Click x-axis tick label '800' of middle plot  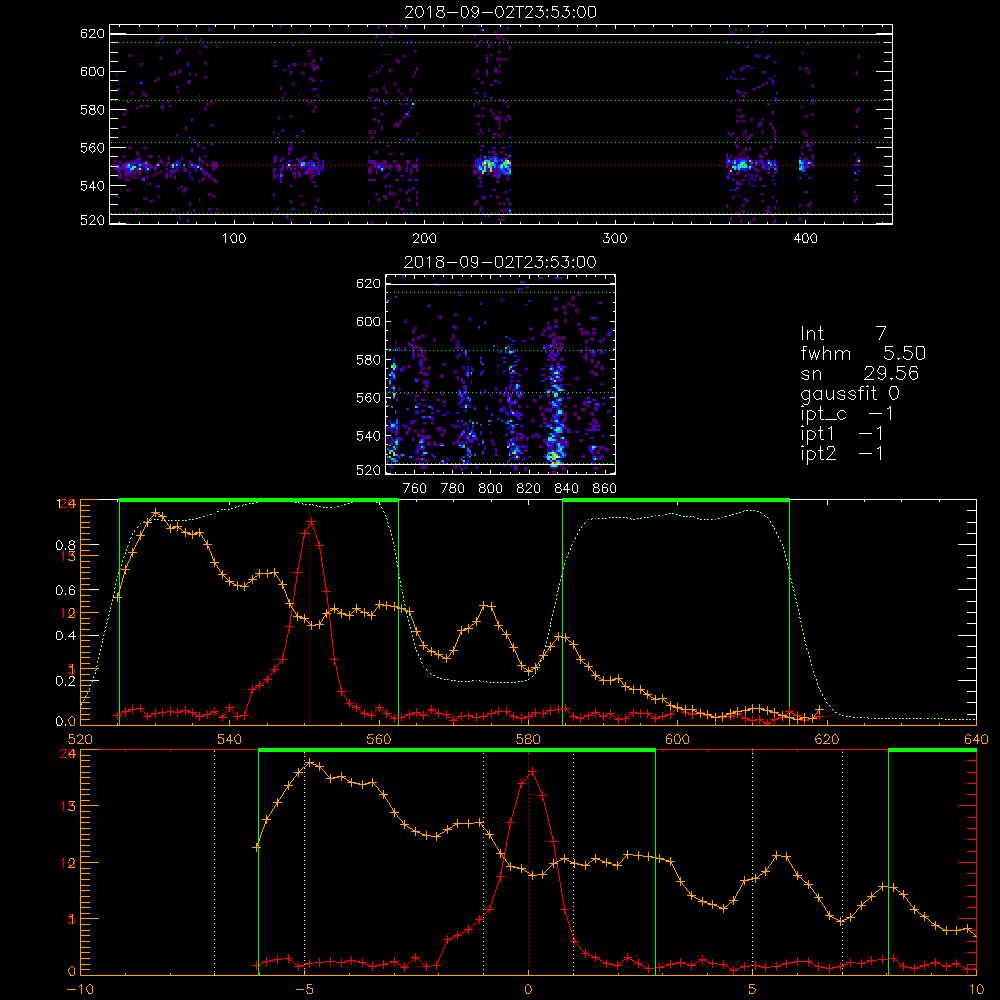[x=490, y=489]
